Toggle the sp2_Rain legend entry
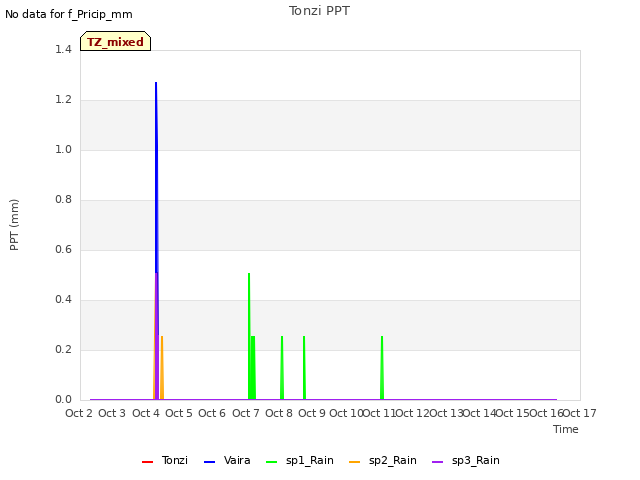Image resolution: width=640 pixels, height=480 pixels. pyautogui.click(x=383, y=460)
